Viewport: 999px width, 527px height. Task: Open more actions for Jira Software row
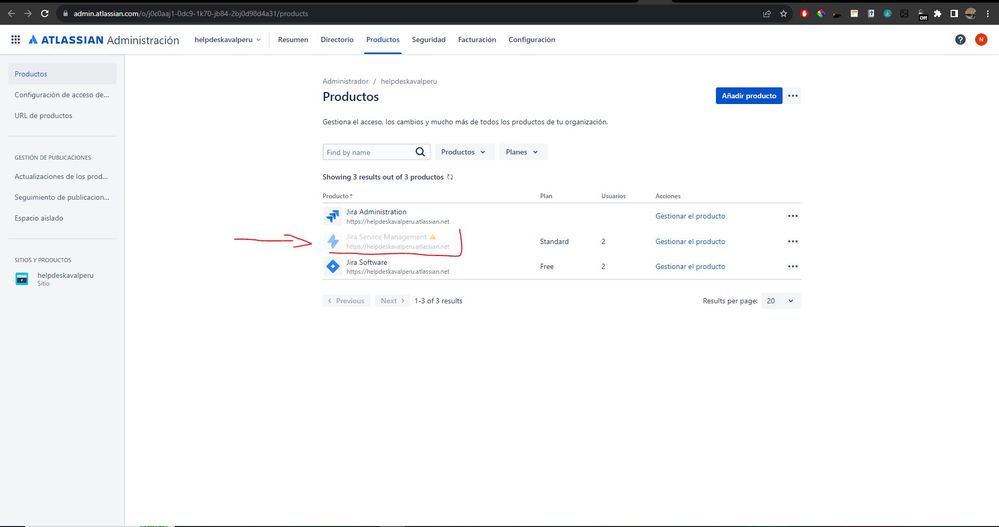tap(793, 266)
